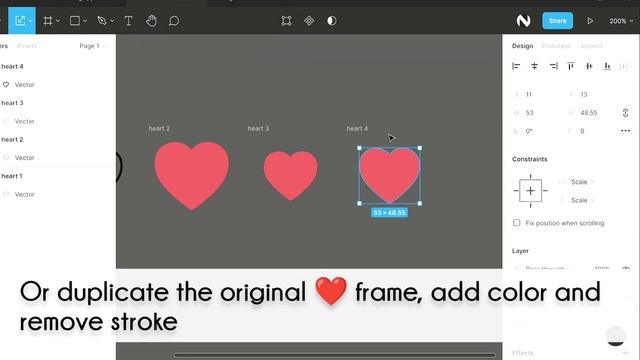Select the Frame tool

(x=48, y=21)
